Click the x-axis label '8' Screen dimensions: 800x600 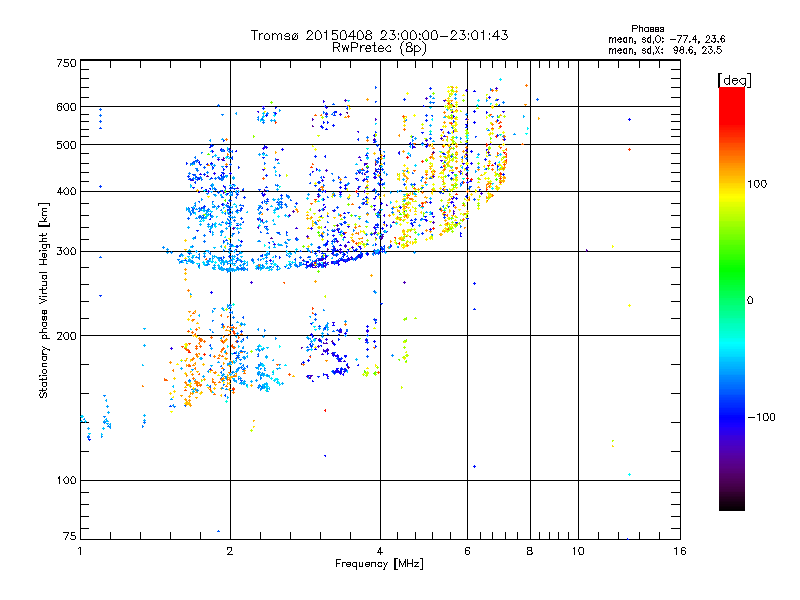pos(530,551)
